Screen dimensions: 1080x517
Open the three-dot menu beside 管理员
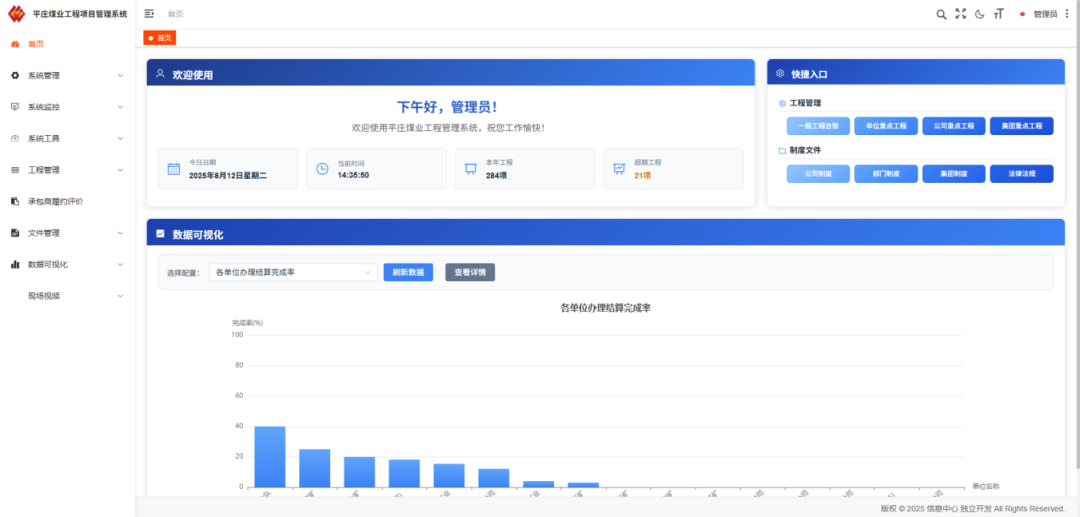[x=1066, y=14]
